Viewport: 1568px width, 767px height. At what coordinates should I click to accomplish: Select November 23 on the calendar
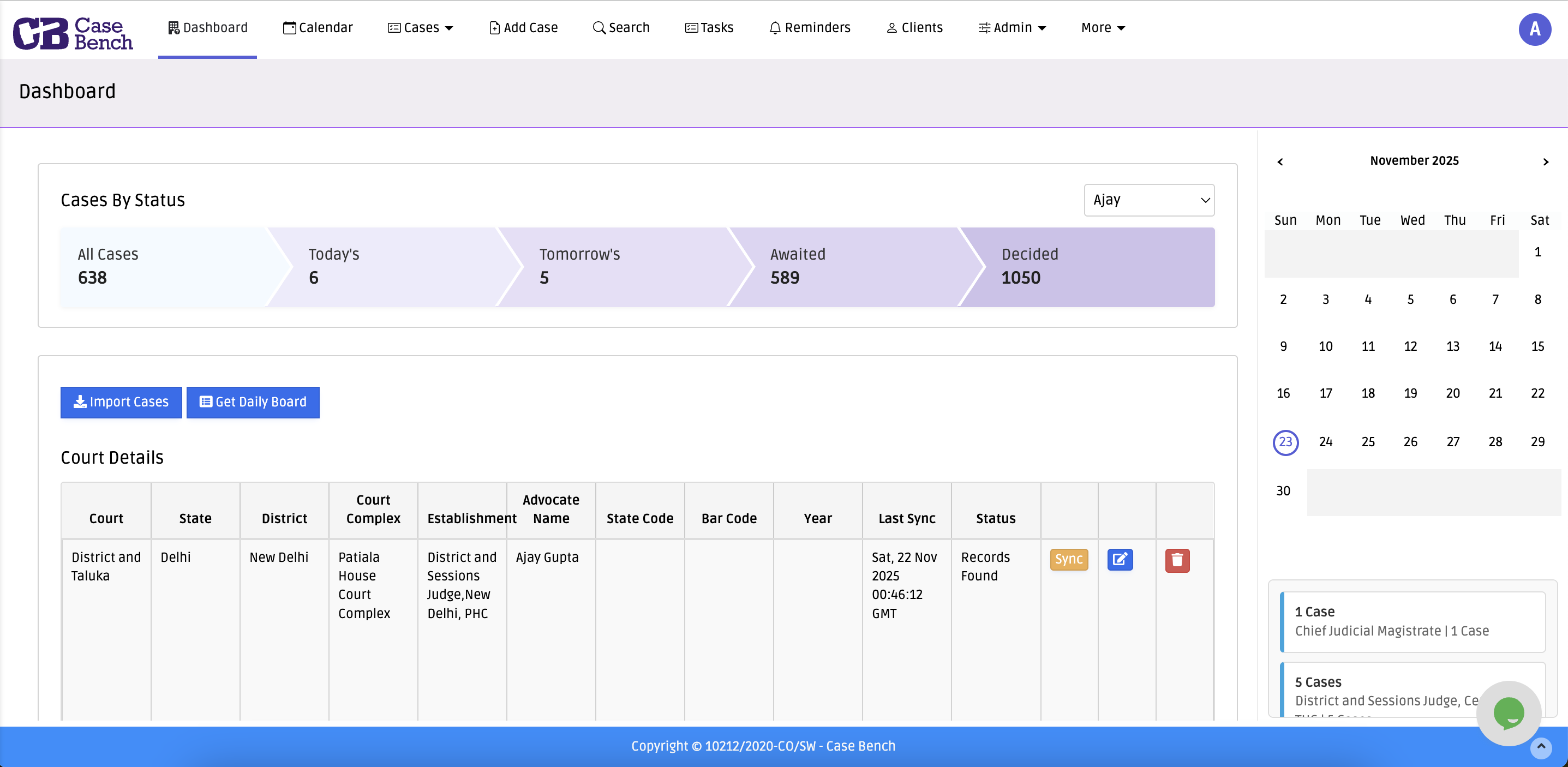tap(1285, 442)
